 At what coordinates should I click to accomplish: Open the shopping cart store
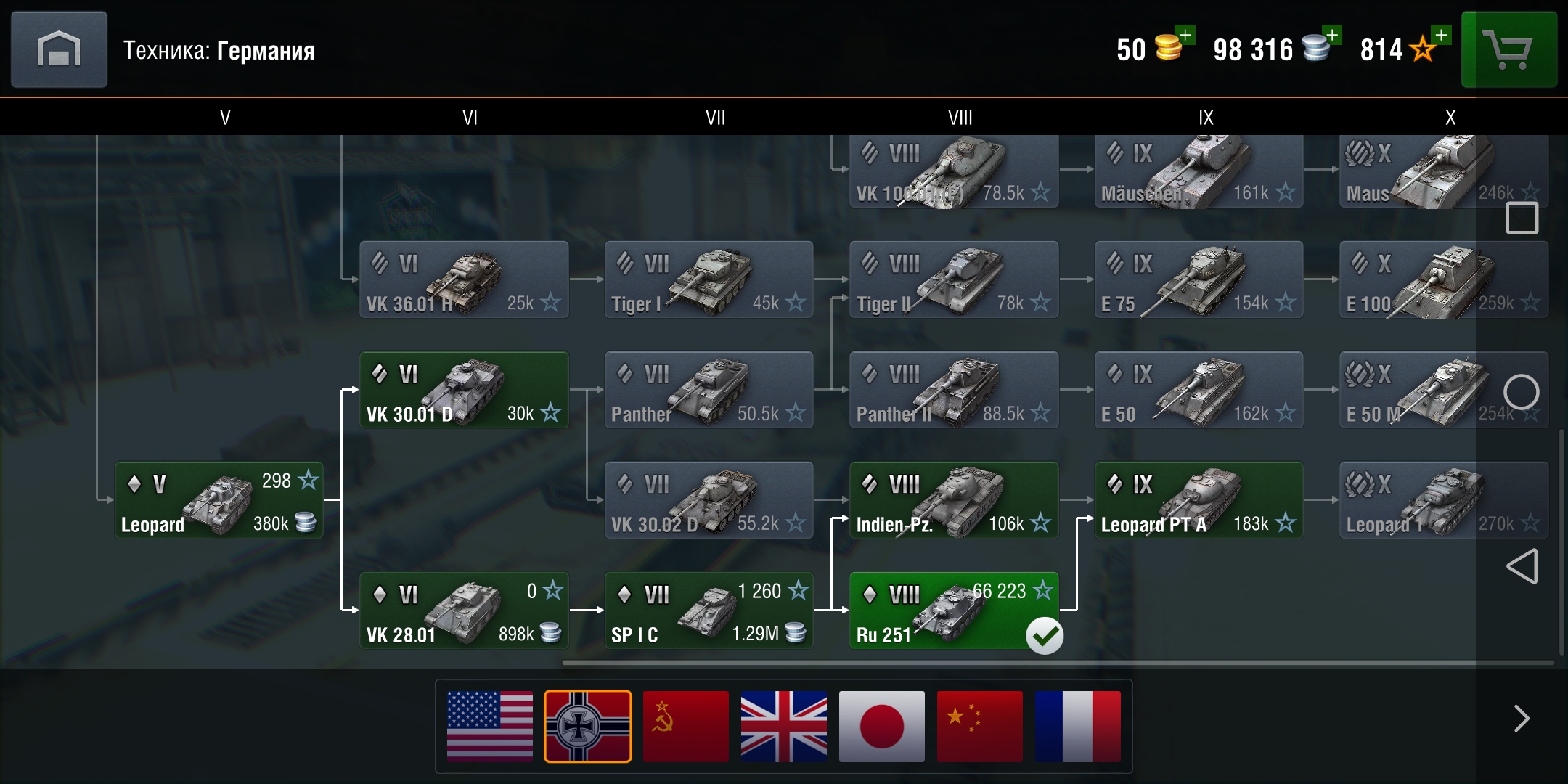coord(1508,49)
